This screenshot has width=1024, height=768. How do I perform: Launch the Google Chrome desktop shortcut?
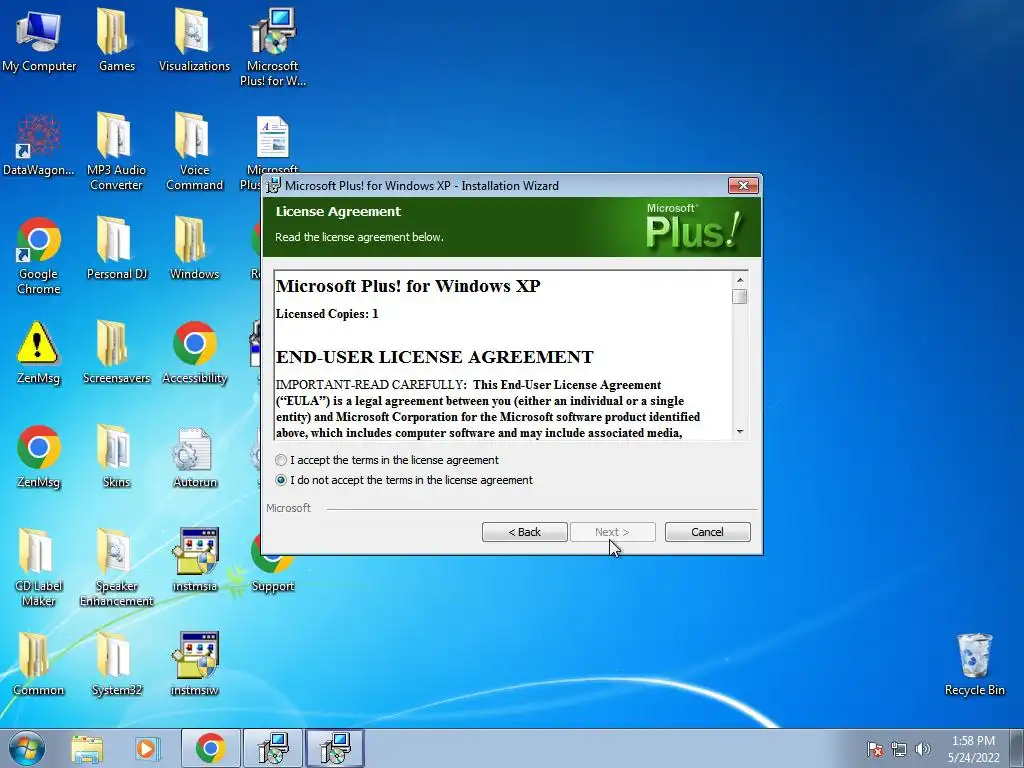39,256
